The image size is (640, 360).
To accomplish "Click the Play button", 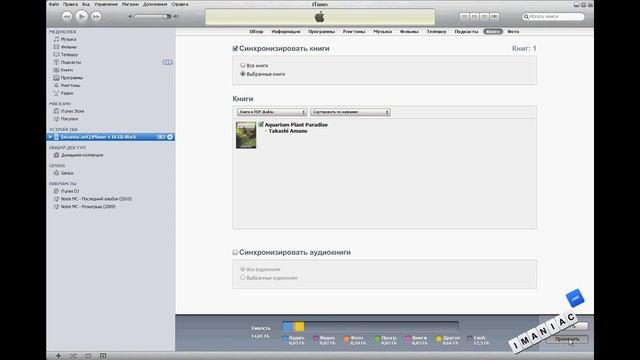I will (81, 16).
